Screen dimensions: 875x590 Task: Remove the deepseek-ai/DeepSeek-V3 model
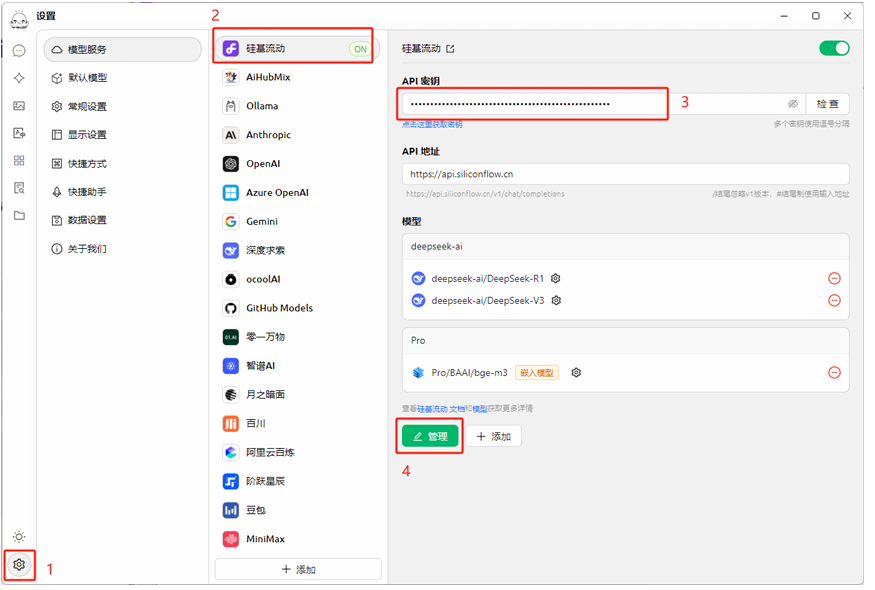click(x=834, y=301)
